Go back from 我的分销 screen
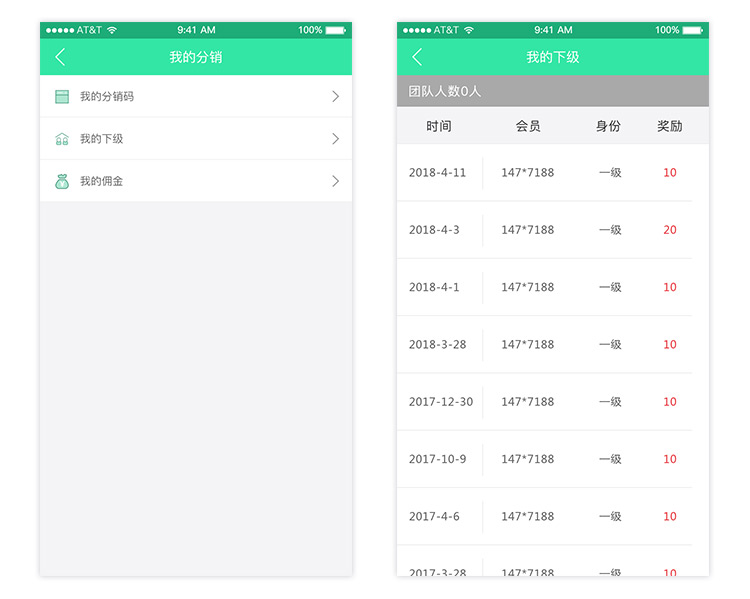Viewport: 750px width, 599px height. tap(60, 57)
